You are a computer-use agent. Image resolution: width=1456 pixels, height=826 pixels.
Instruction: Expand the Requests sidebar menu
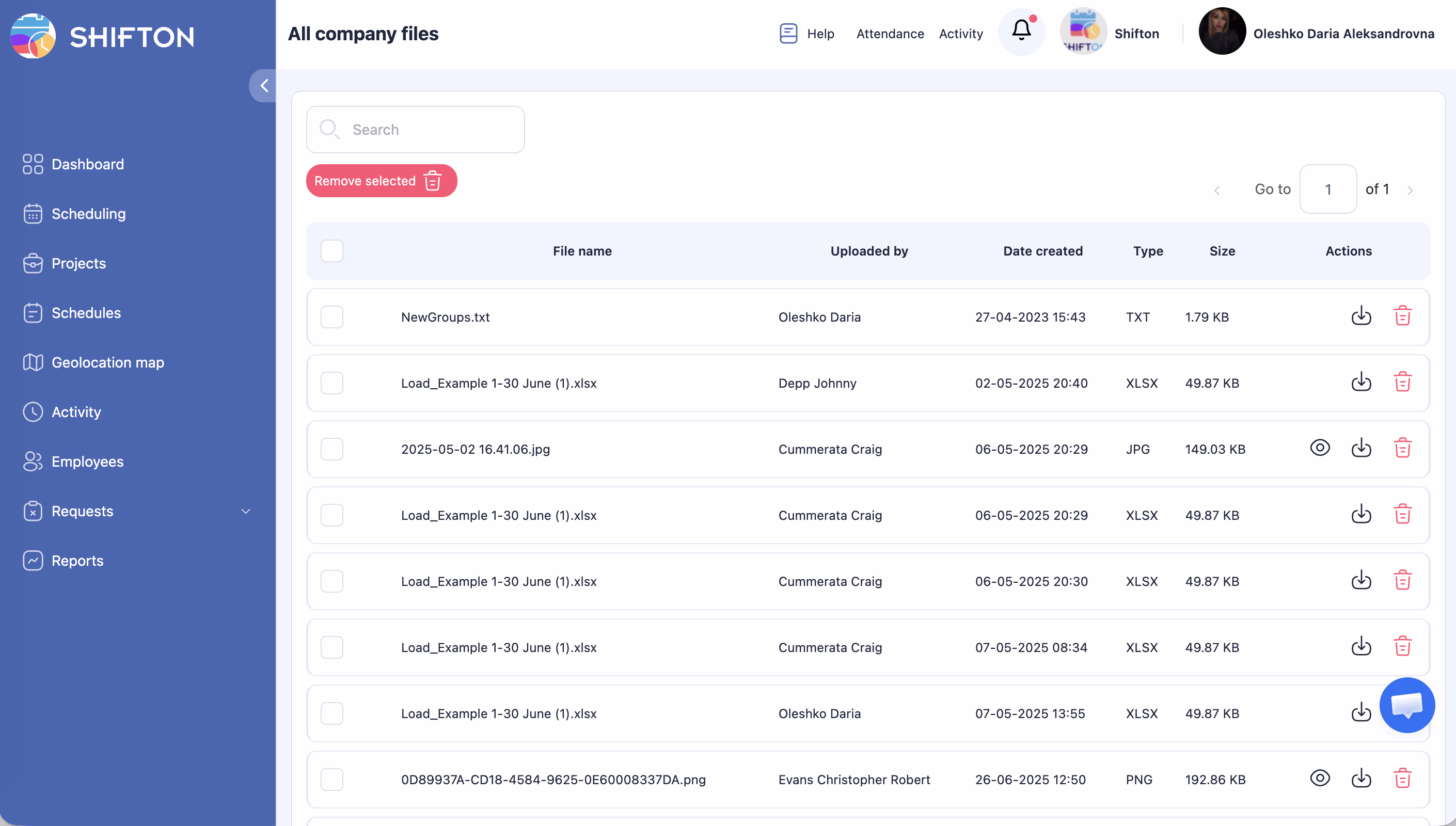[246, 511]
